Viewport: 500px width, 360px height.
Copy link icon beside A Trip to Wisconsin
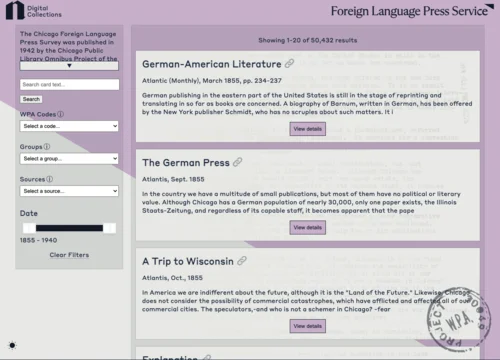(x=242, y=261)
